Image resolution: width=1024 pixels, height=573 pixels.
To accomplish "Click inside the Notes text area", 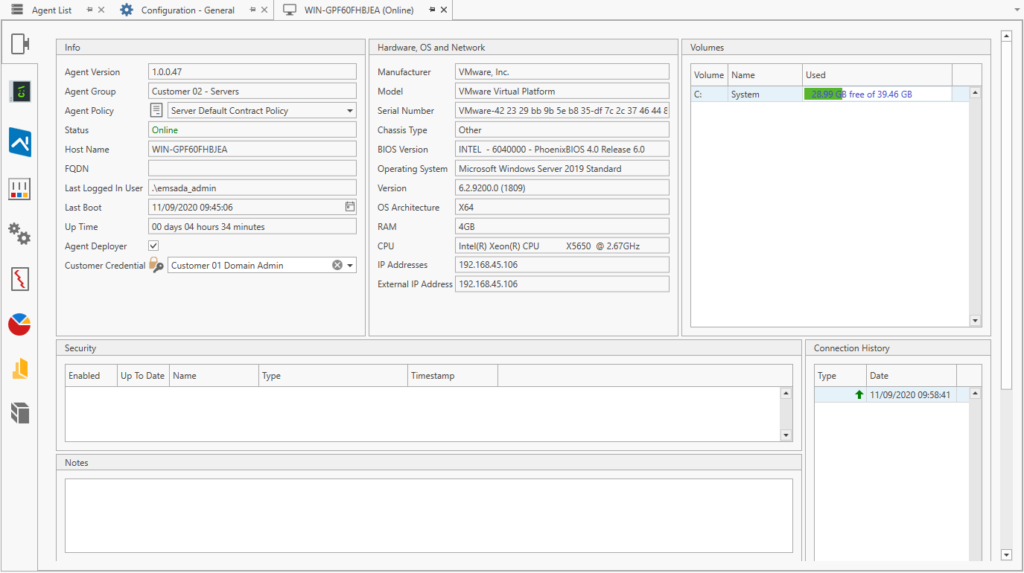I will tap(428, 516).
